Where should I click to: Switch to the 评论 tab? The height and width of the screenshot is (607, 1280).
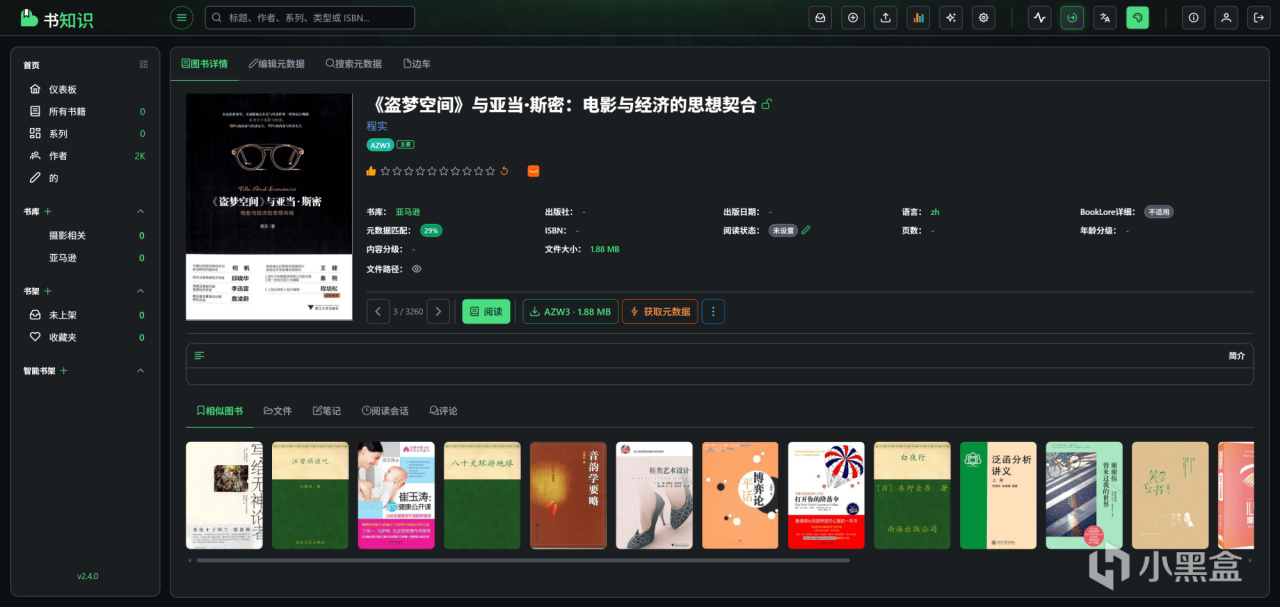coord(443,411)
